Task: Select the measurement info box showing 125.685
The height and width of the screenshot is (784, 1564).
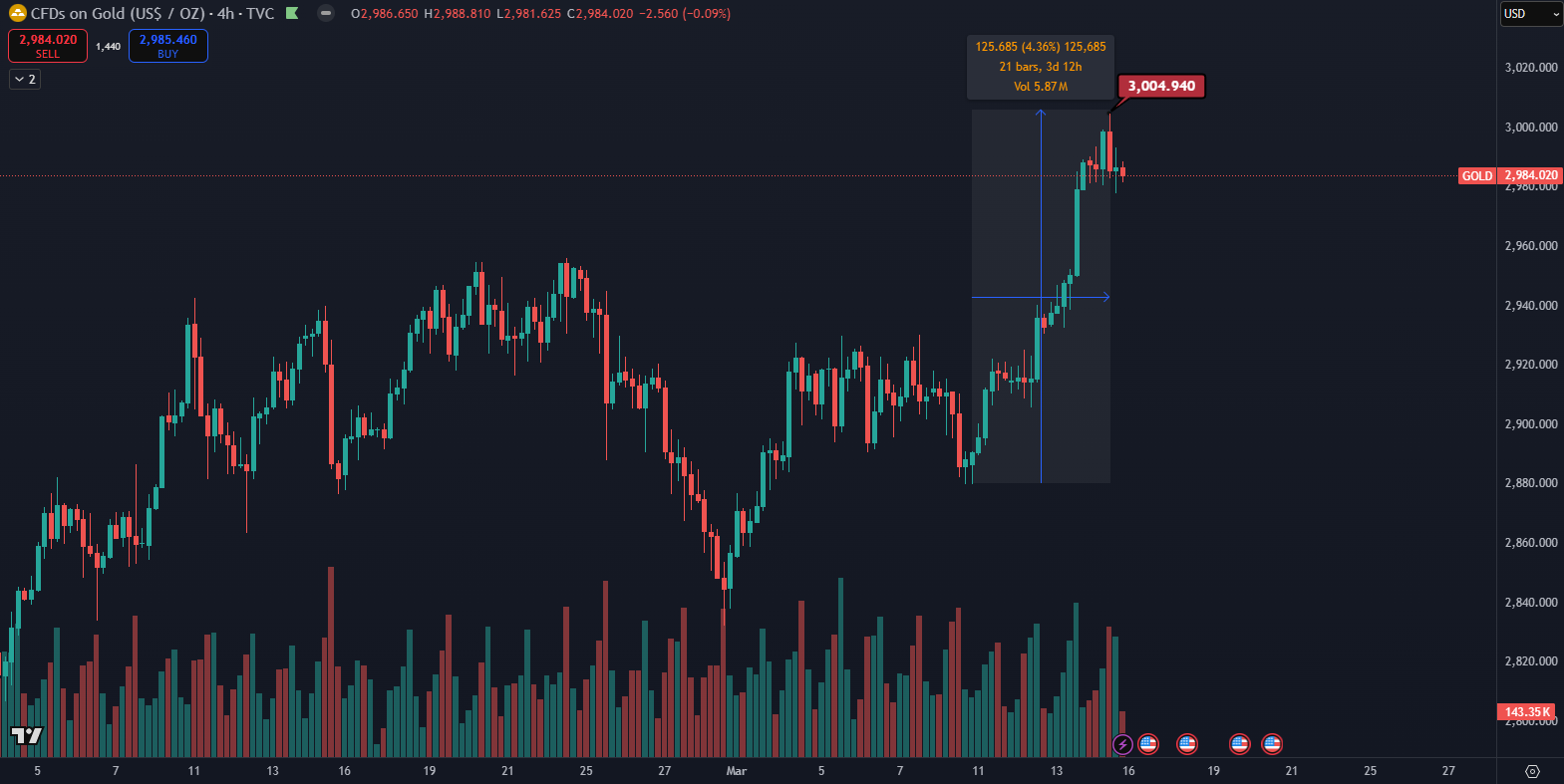Action: 1041,67
